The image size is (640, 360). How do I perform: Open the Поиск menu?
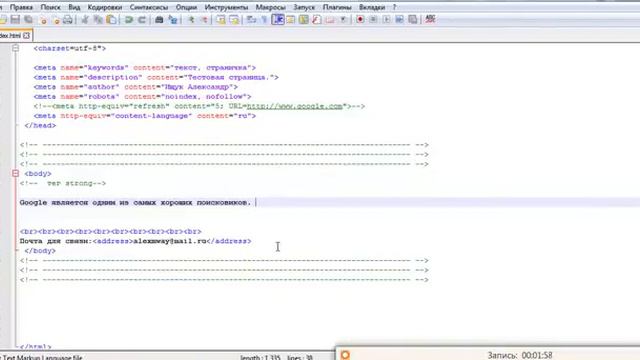pyautogui.click(x=51, y=7)
